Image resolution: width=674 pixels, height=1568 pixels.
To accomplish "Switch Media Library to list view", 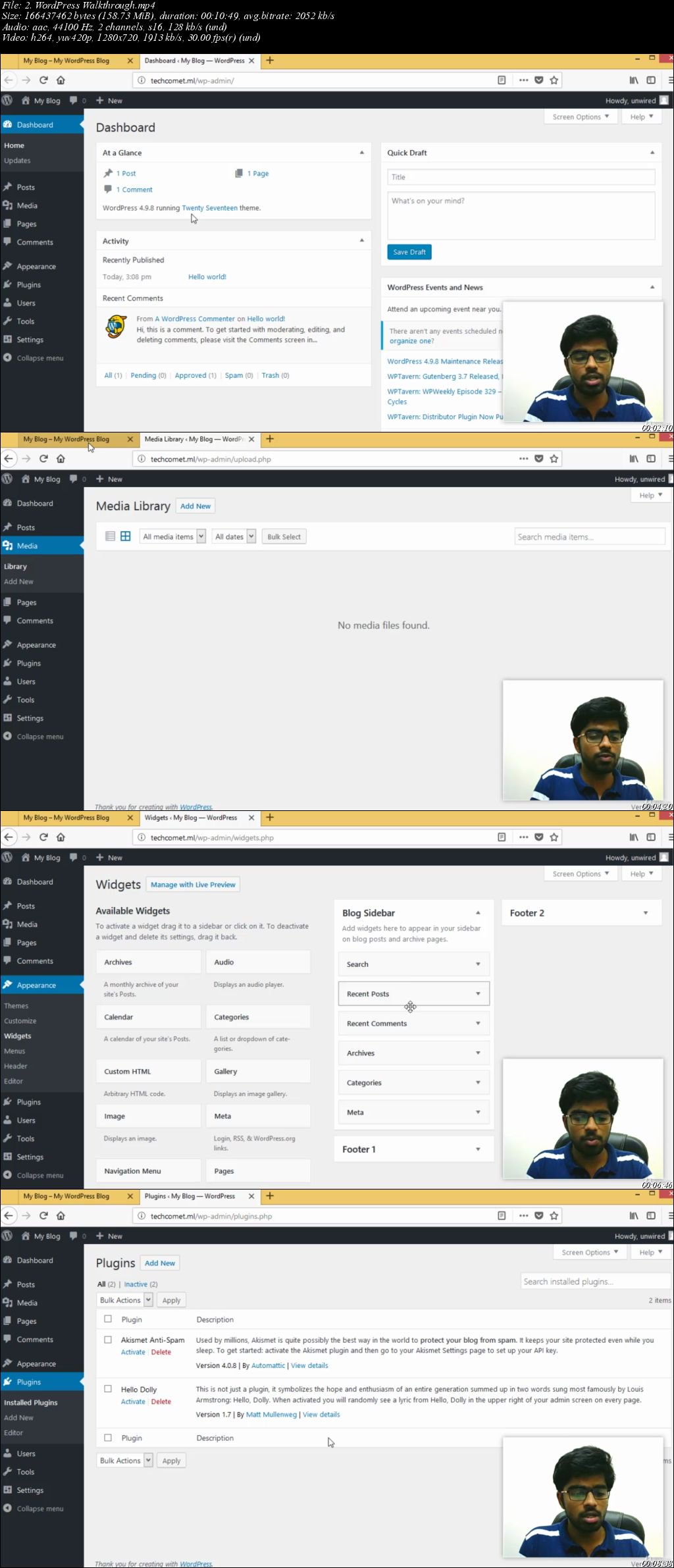I will pyautogui.click(x=111, y=536).
